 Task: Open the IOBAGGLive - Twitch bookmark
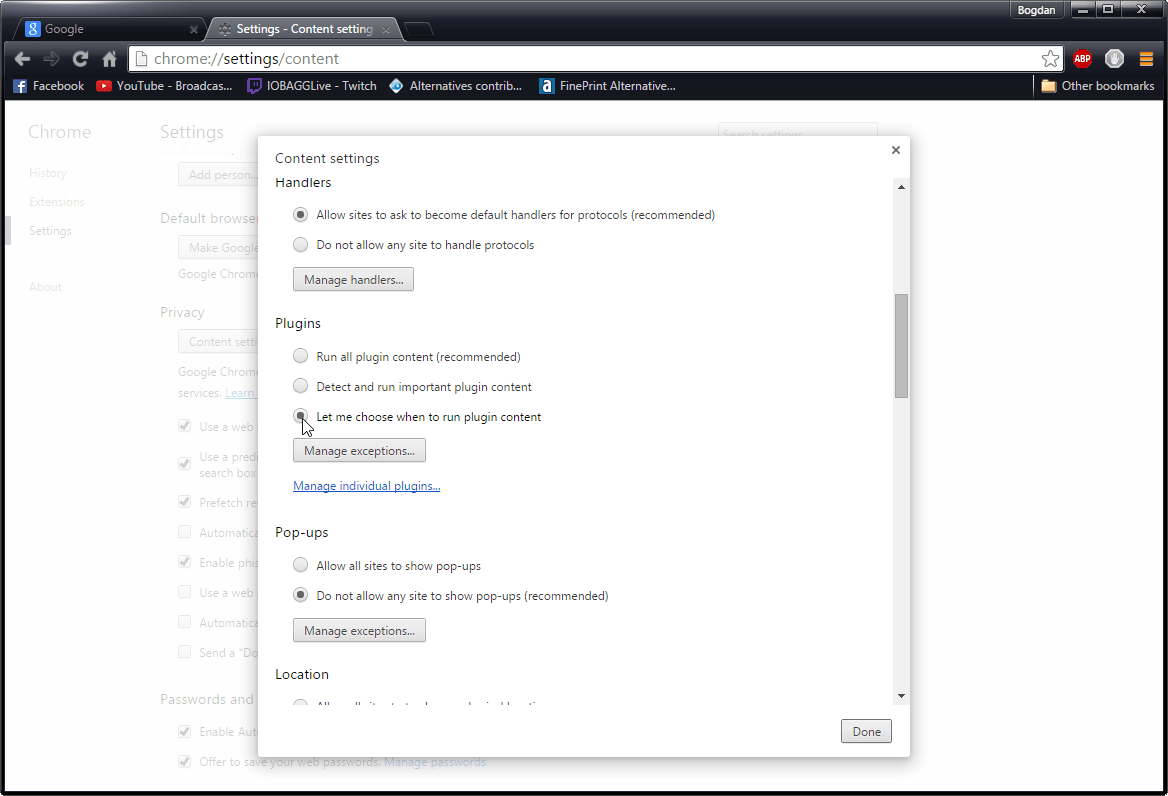pos(312,86)
